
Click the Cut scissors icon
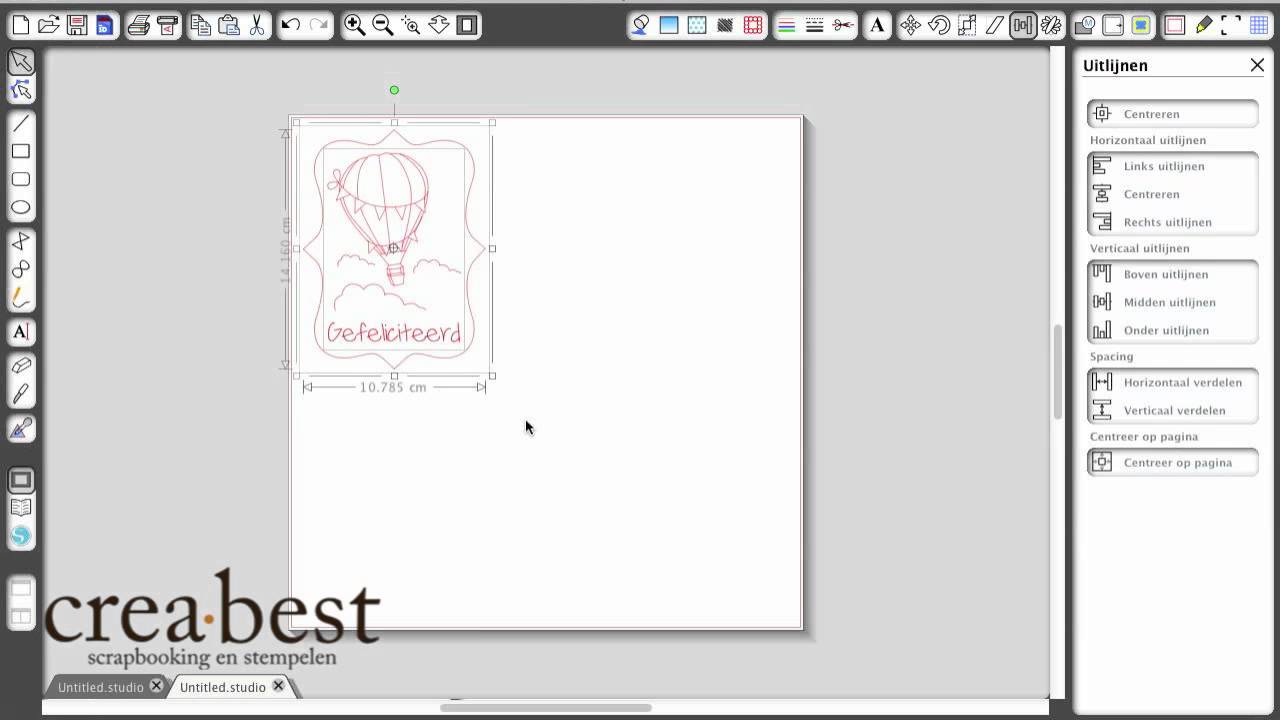click(257, 25)
